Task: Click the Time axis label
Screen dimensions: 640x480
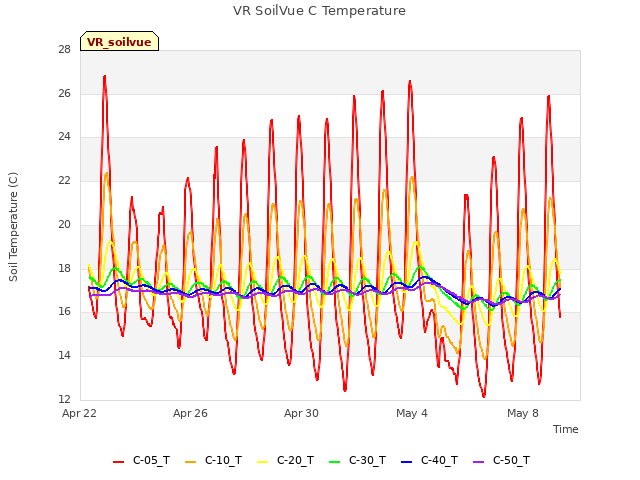Action: [x=566, y=429]
